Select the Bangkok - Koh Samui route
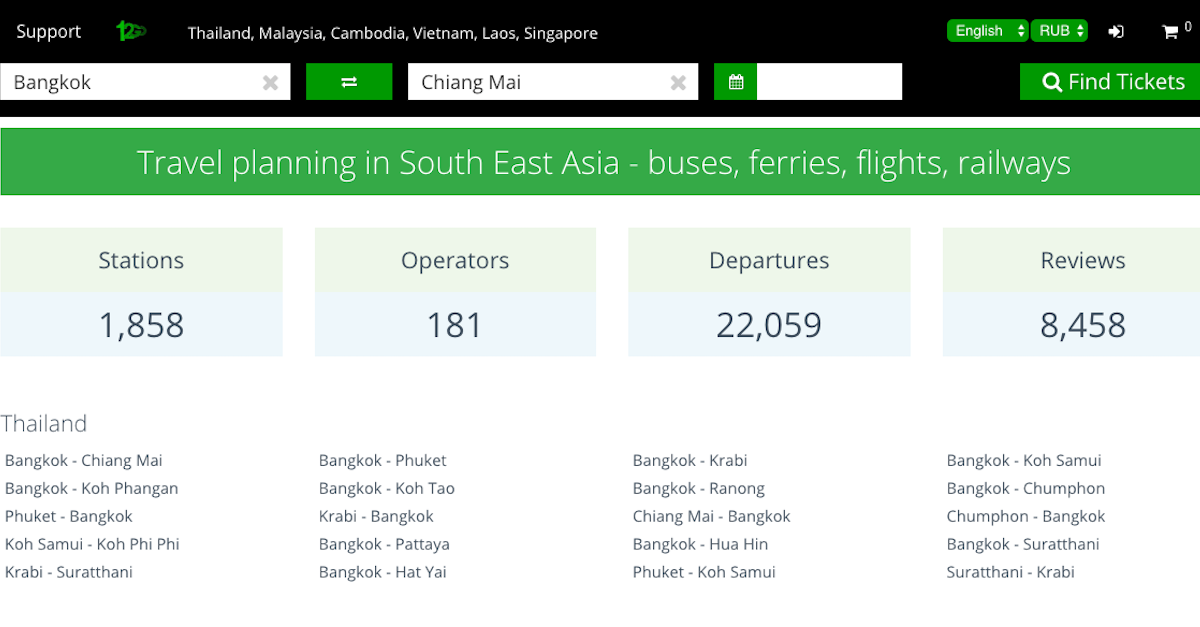Screen dimensions: 1200x627 [x=1024, y=460]
